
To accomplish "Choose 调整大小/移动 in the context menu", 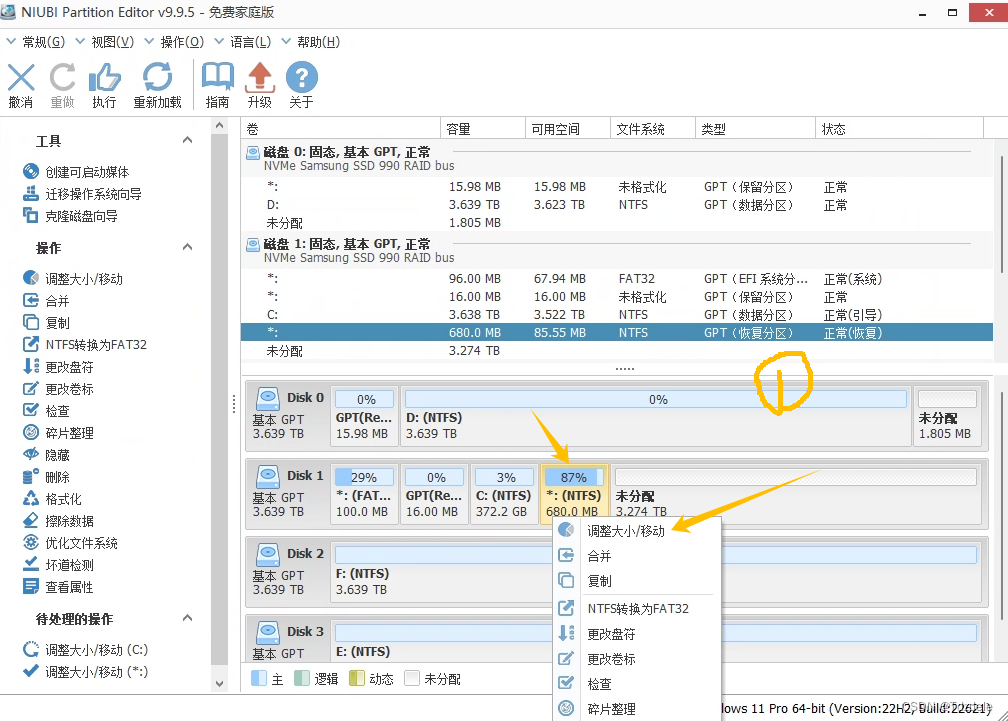I will point(636,531).
